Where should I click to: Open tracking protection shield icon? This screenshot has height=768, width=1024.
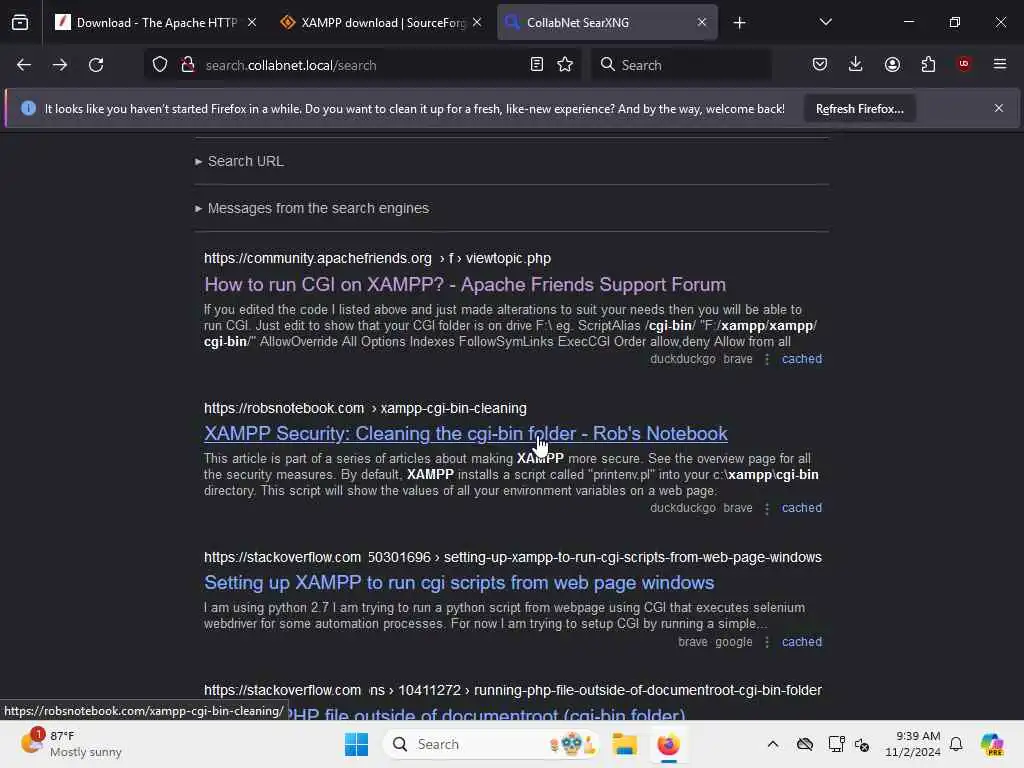[x=160, y=65]
